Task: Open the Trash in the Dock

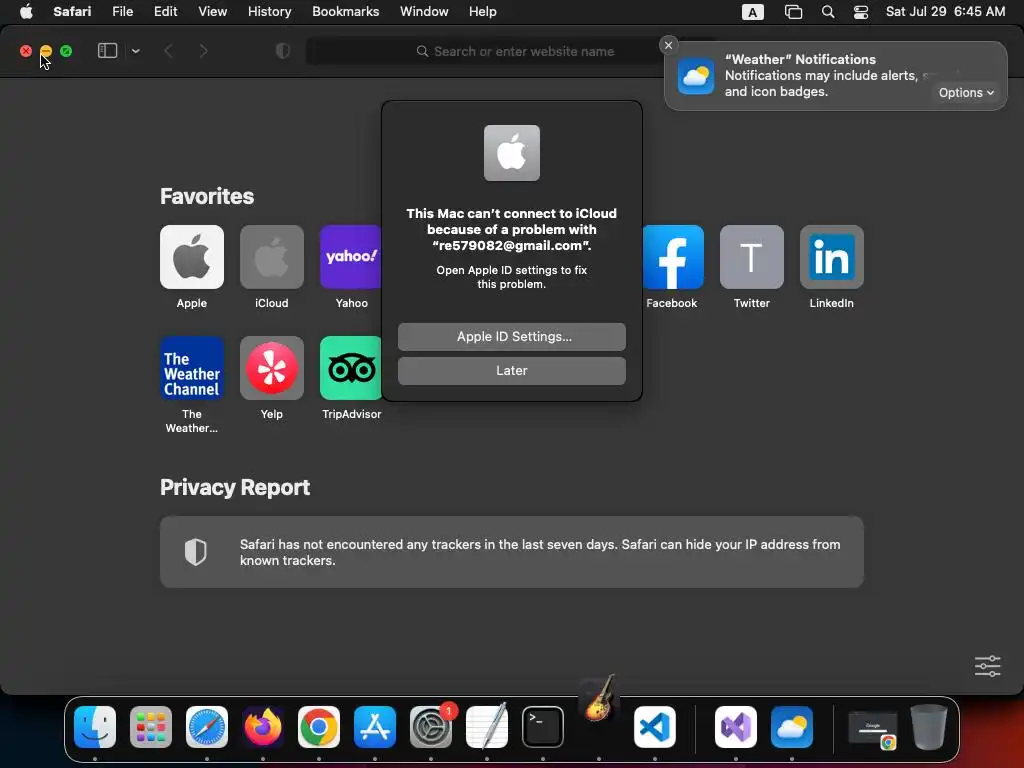Action: (929, 727)
